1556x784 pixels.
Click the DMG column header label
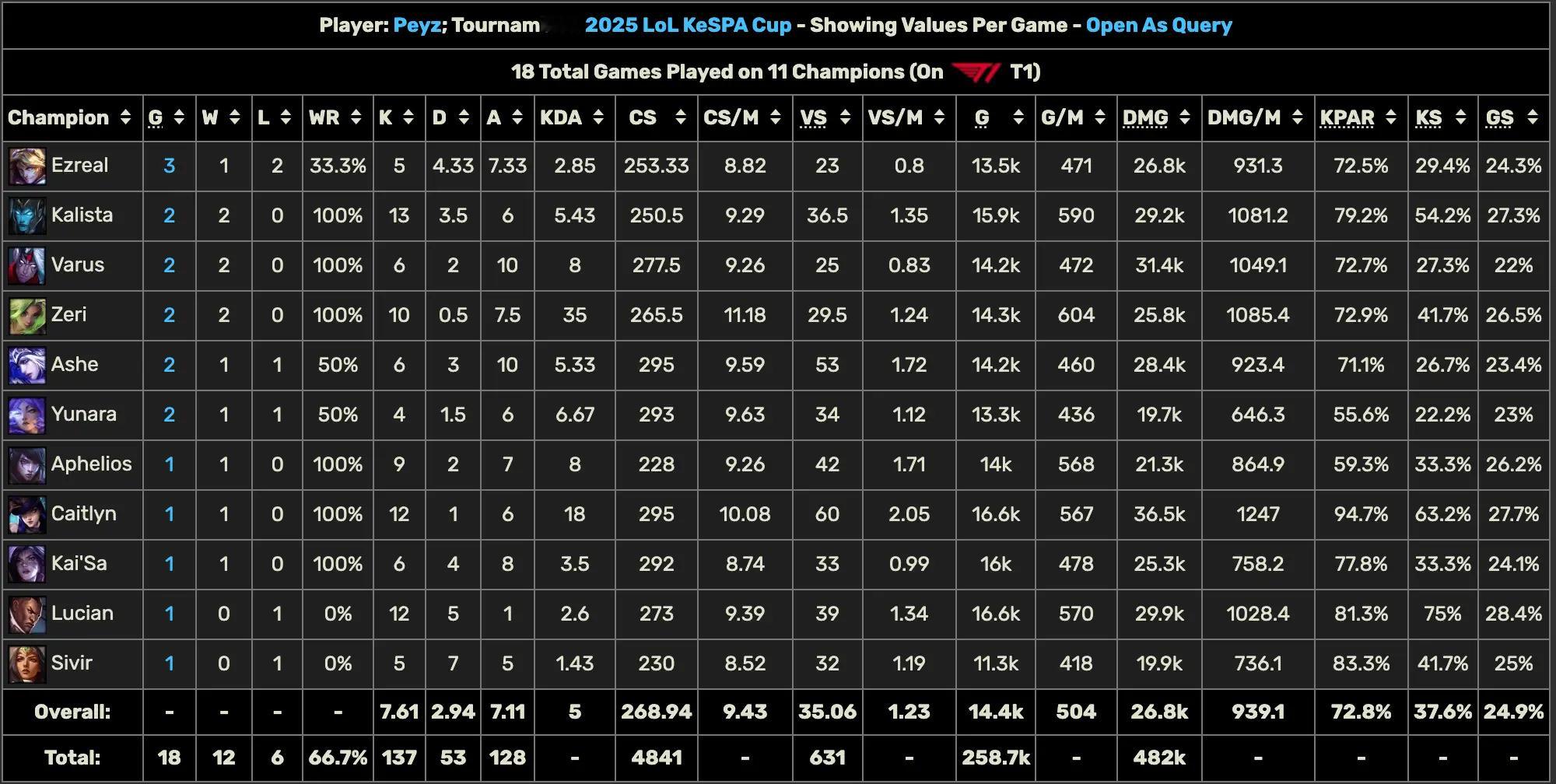(x=1145, y=117)
